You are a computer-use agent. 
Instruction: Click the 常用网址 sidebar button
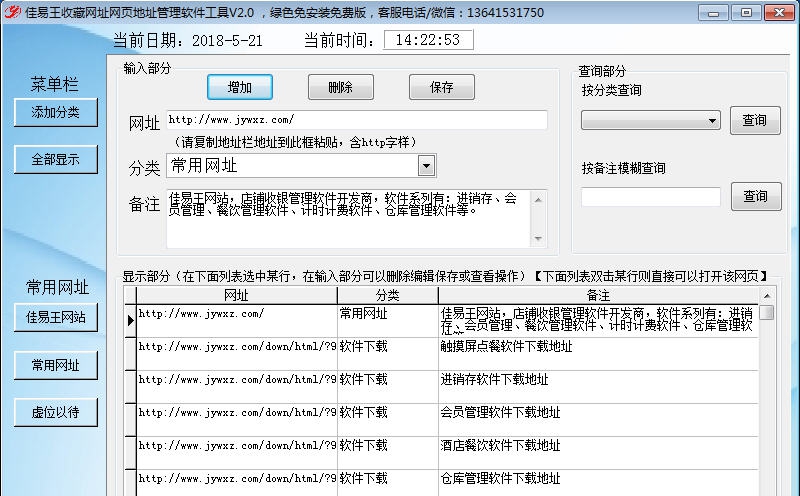pyautogui.click(x=56, y=365)
